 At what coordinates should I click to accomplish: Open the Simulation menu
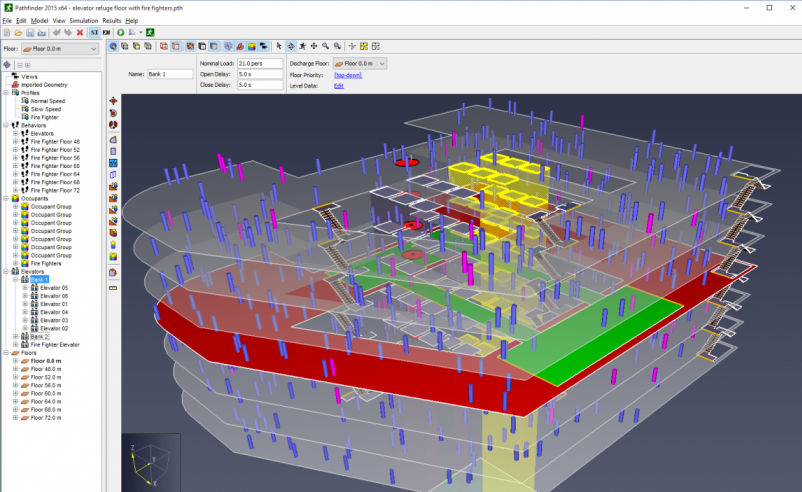point(84,20)
